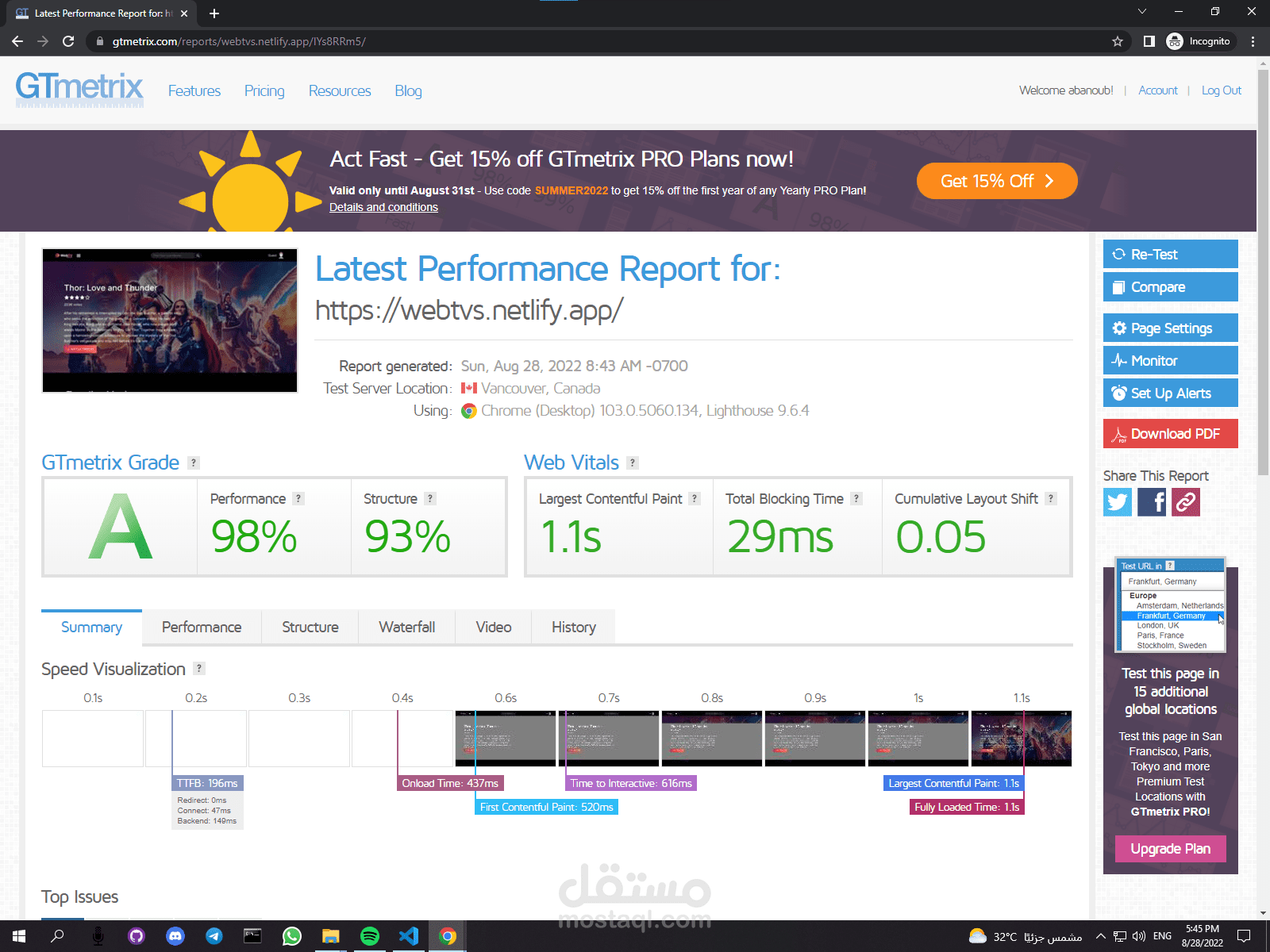Switch to the Summary tab
The height and width of the screenshot is (952, 1270).
click(x=91, y=627)
